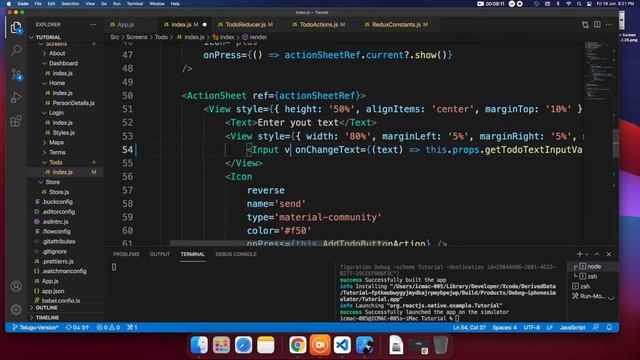Split the editor to the right
Image resolution: width=640 pixels, height=360 pixels.
tap(597, 24)
